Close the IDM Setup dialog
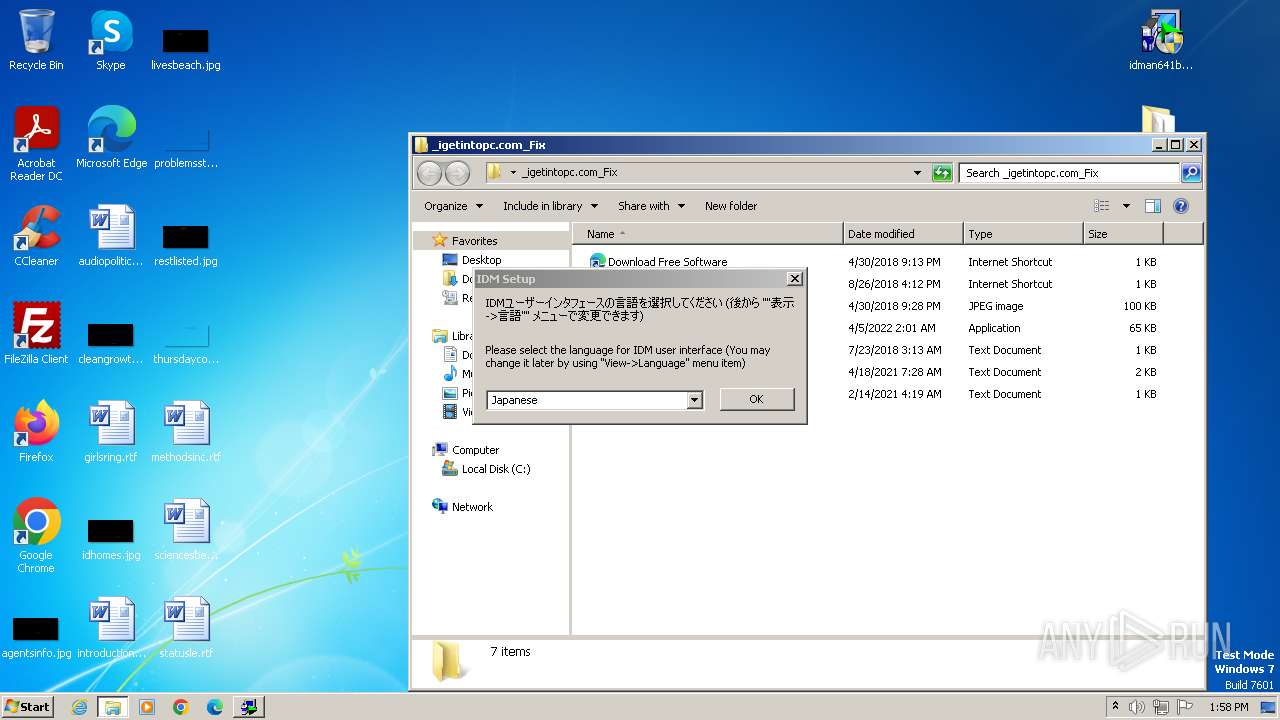The image size is (1280, 720). [794, 279]
